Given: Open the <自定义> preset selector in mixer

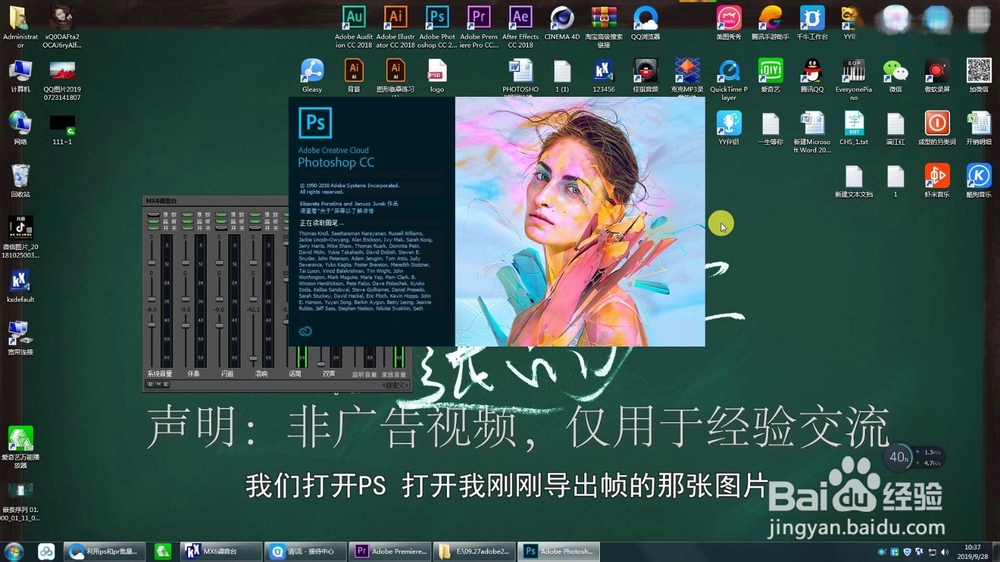Looking at the screenshot, I should coord(395,385).
